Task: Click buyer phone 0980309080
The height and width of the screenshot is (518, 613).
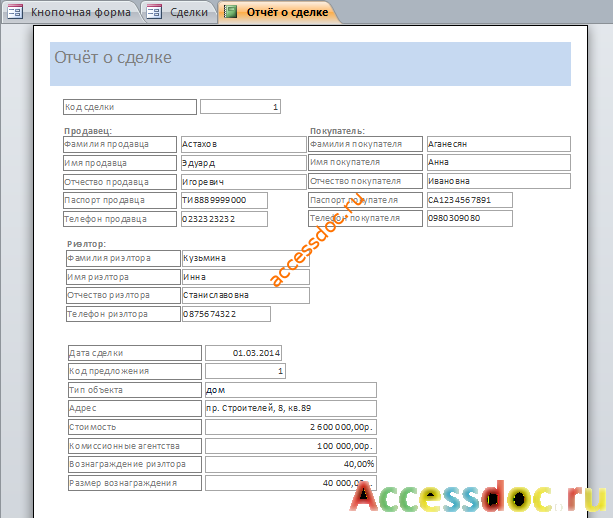Action: click(x=470, y=218)
